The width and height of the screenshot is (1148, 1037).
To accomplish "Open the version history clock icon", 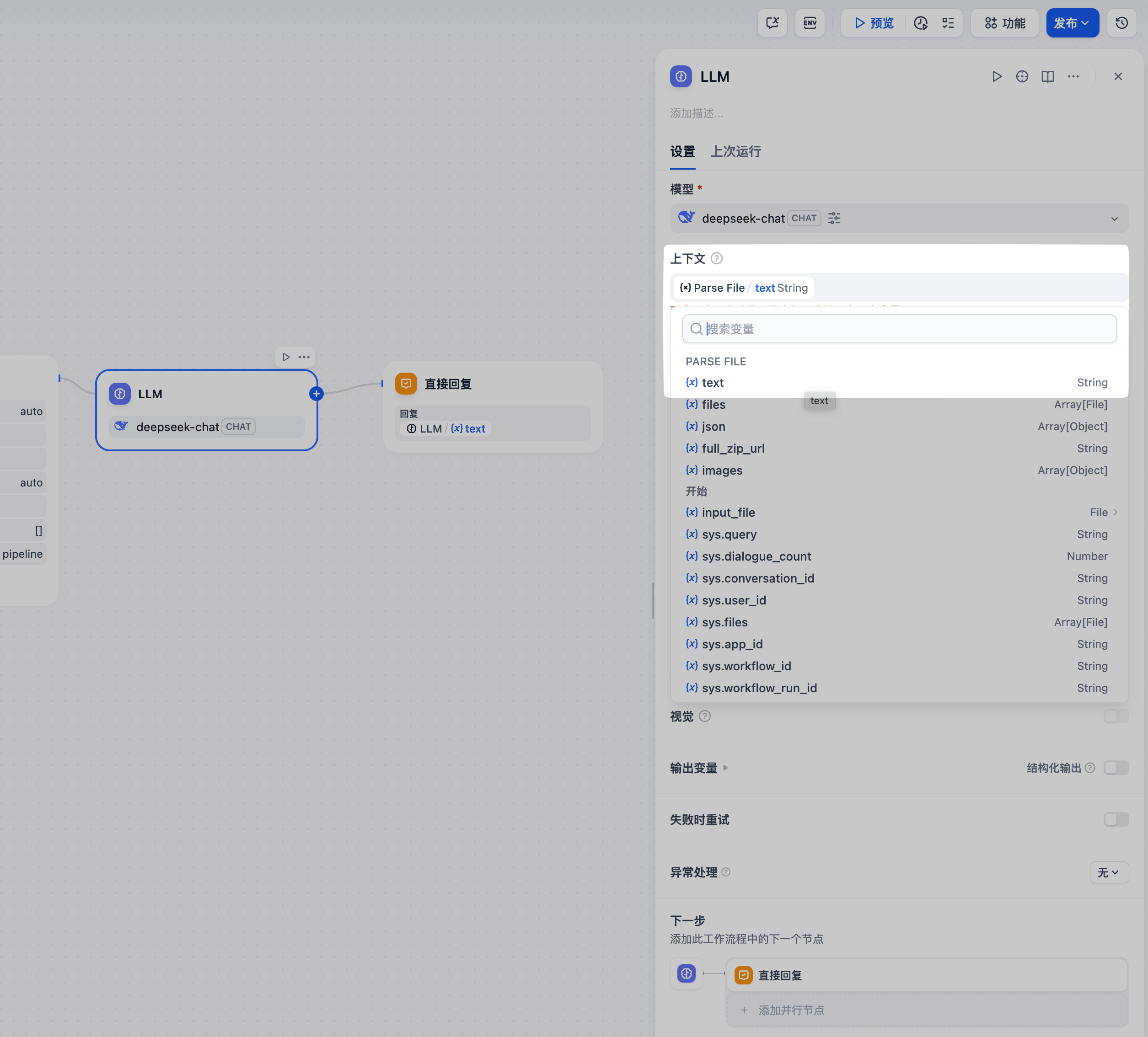I will click(x=1121, y=23).
